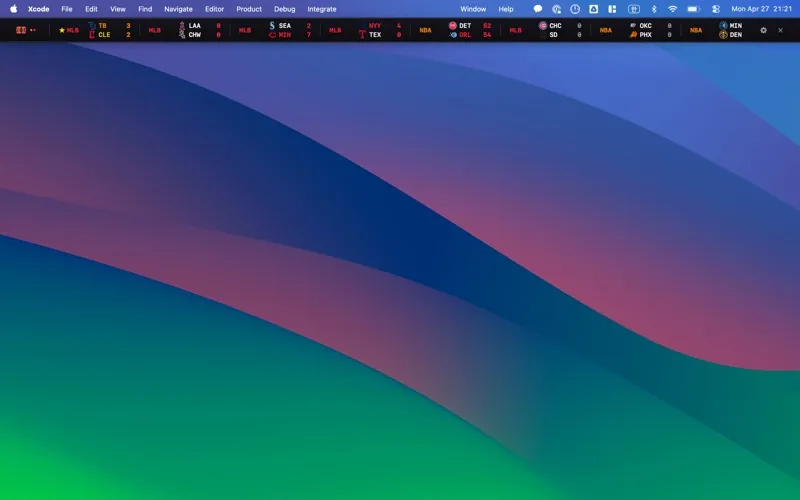The width and height of the screenshot is (800, 500).
Task: Select the NYY team abbreviation
Action: [x=375, y=26]
